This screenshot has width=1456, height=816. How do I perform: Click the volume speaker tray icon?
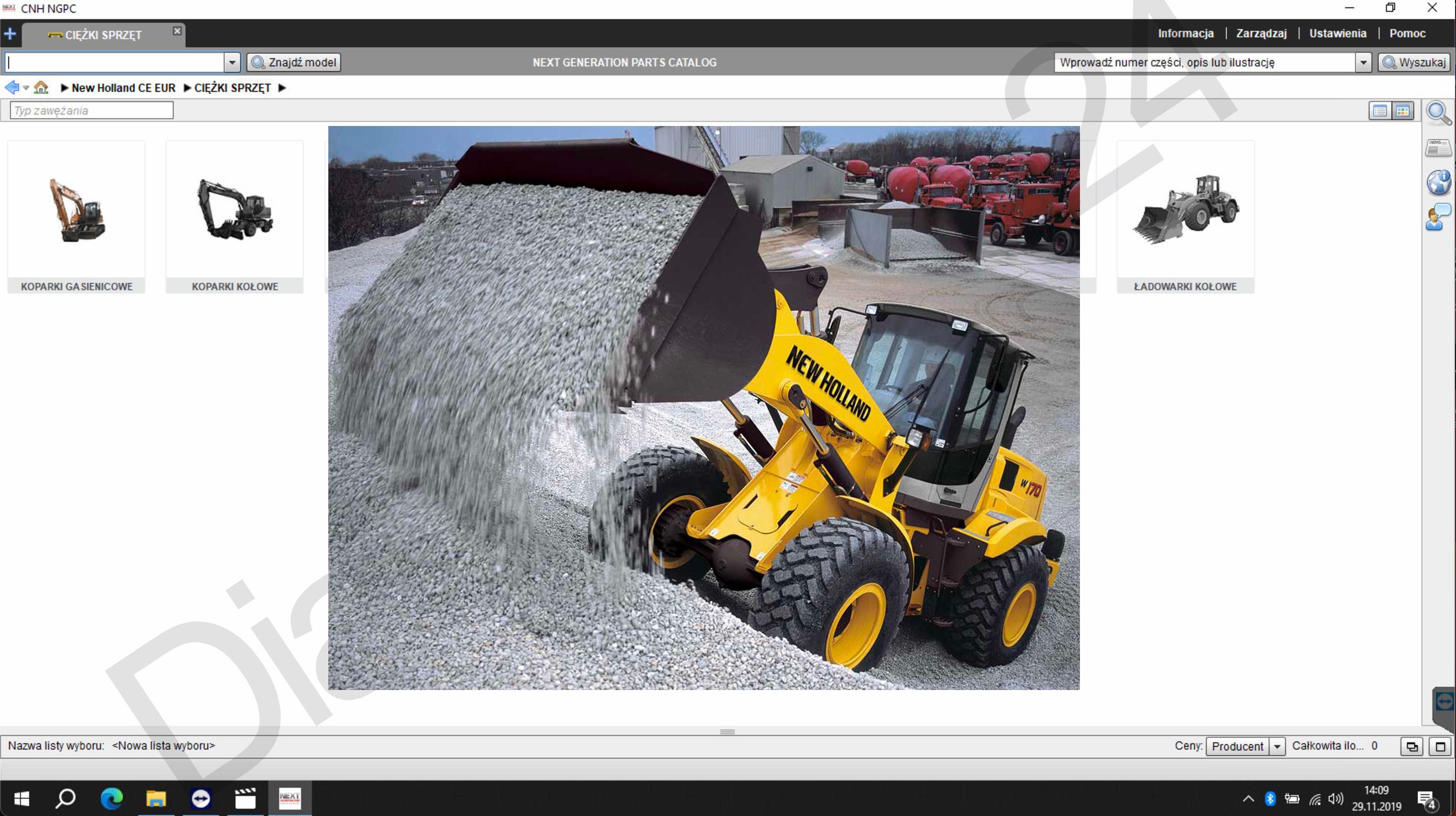click(x=1335, y=798)
